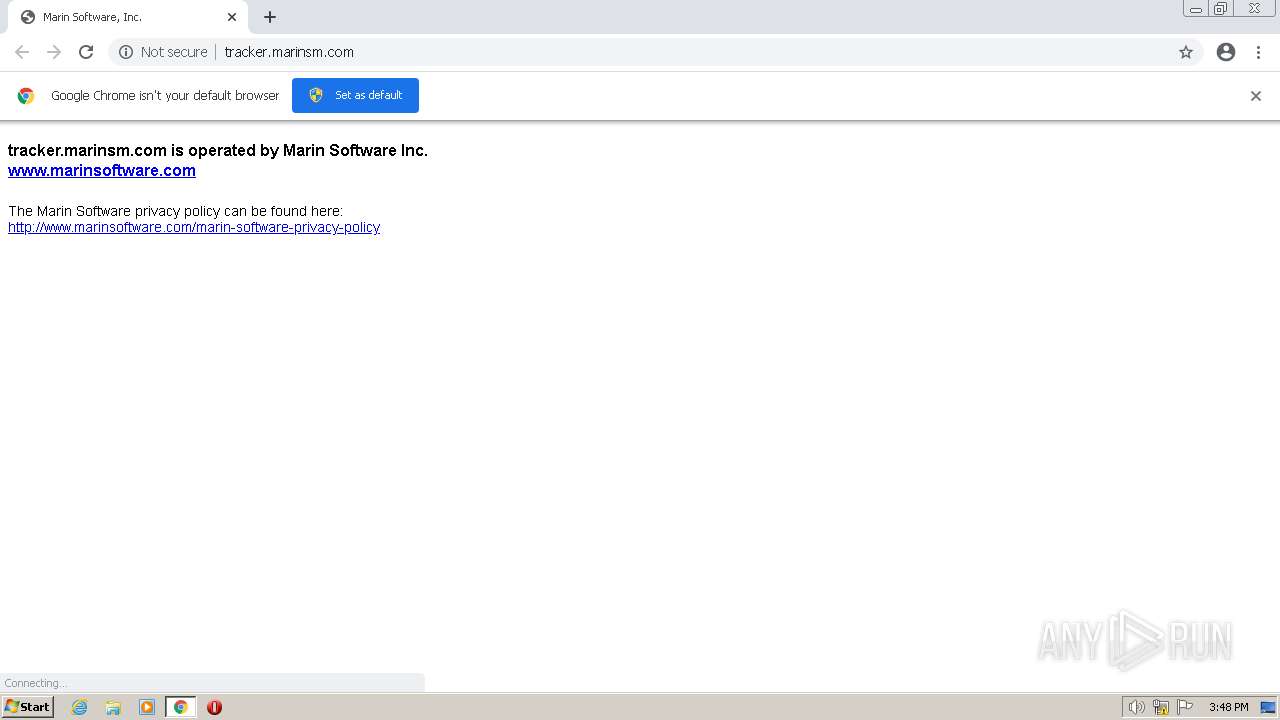1280x720 pixels.
Task: Select the Chrome taskbar button
Action: (x=180, y=707)
